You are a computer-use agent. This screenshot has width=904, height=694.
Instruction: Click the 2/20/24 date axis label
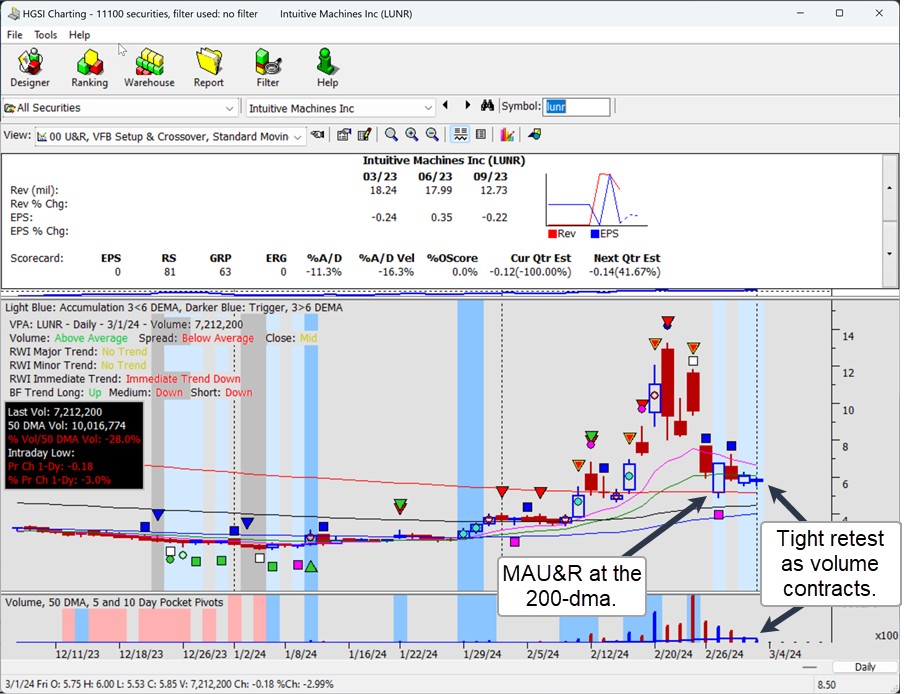(x=673, y=654)
